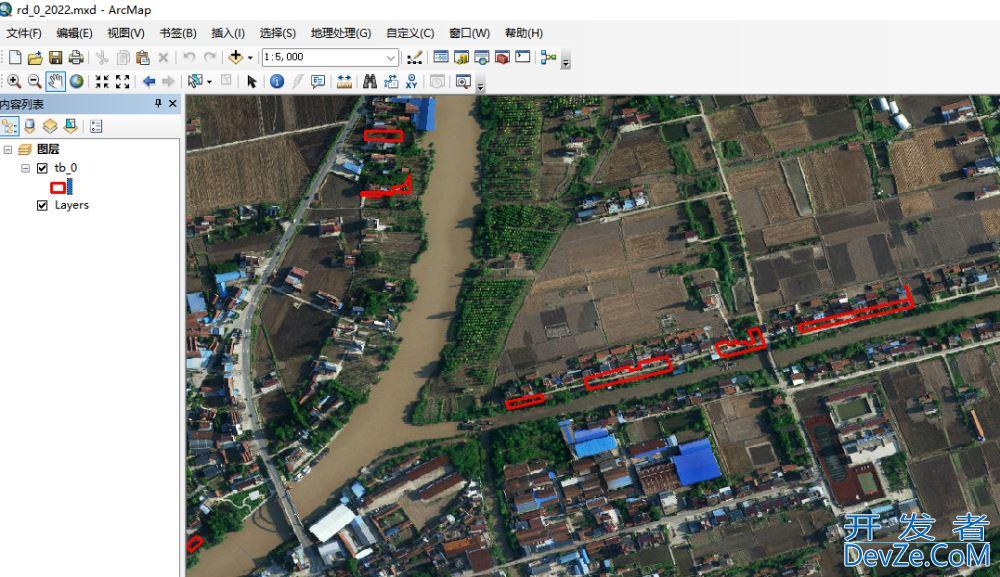Image resolution: width=1000 pixels, height=577 pixels.
Task: Open the Add Data dropdown arrow
Action: tap(250, 57)
